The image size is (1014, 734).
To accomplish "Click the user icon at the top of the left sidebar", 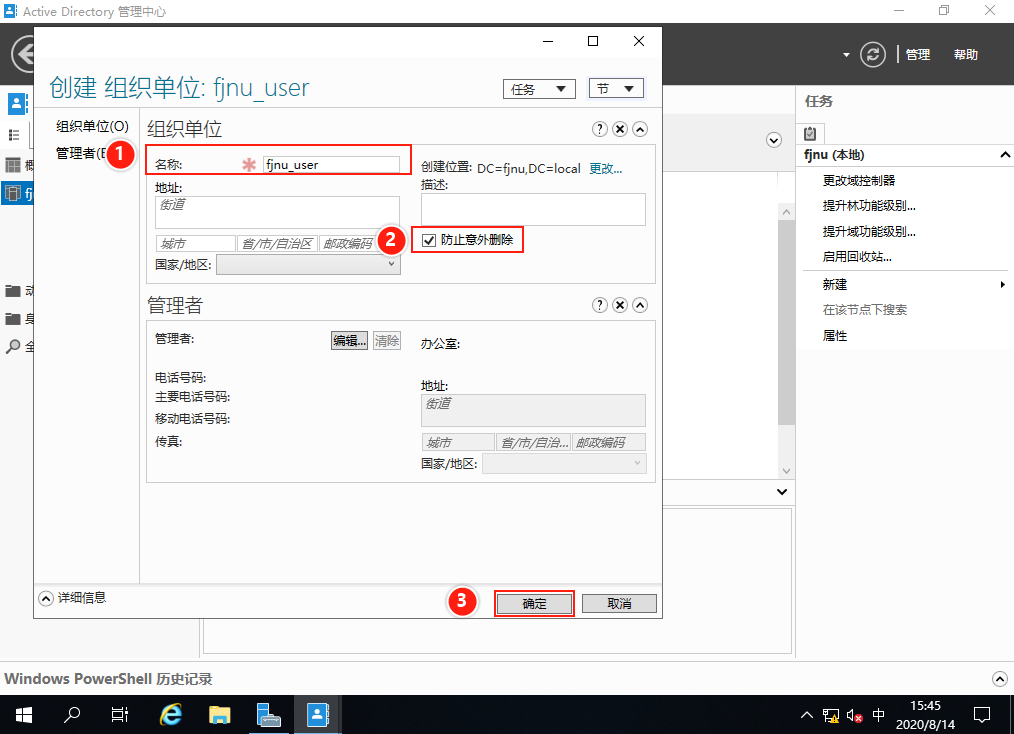I will tap(17, 103).
